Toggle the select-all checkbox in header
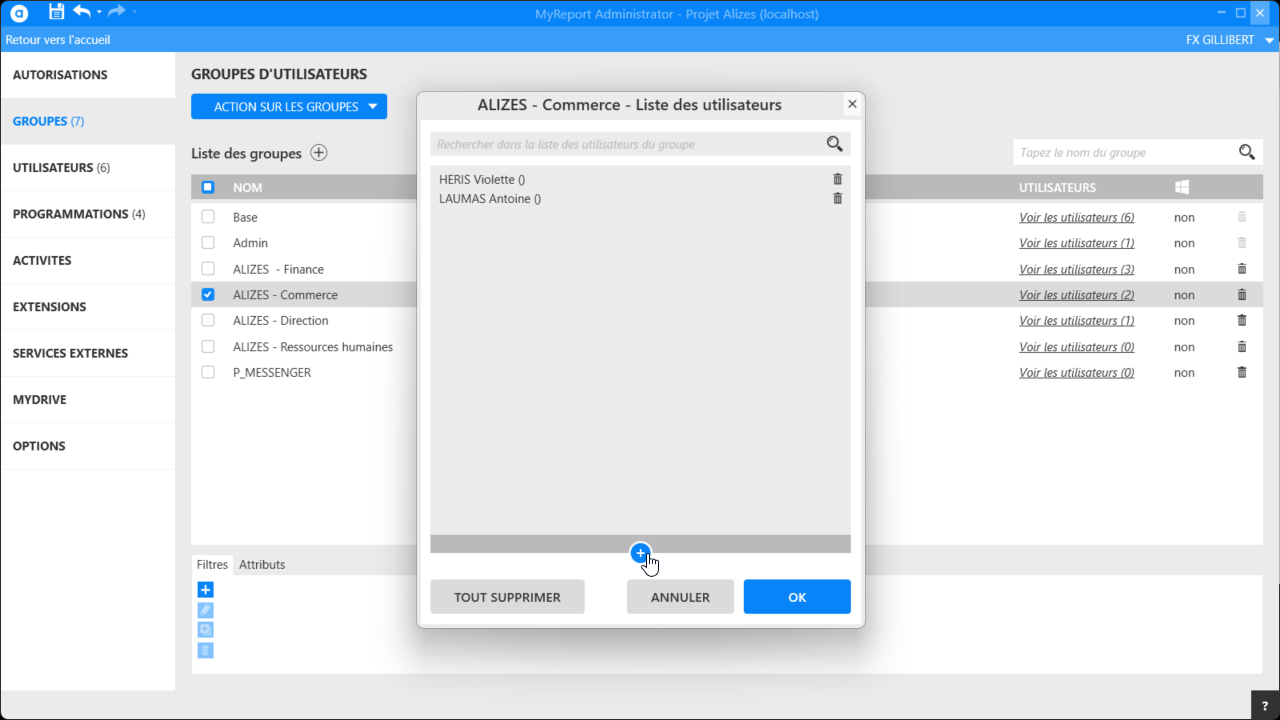The height and width of the screenshot is (720, 1280). [x=208, y=187]
